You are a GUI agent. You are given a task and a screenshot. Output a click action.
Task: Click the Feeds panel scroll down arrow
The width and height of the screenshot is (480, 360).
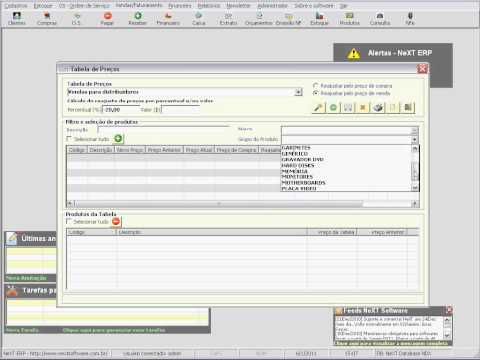coord(447,335)
